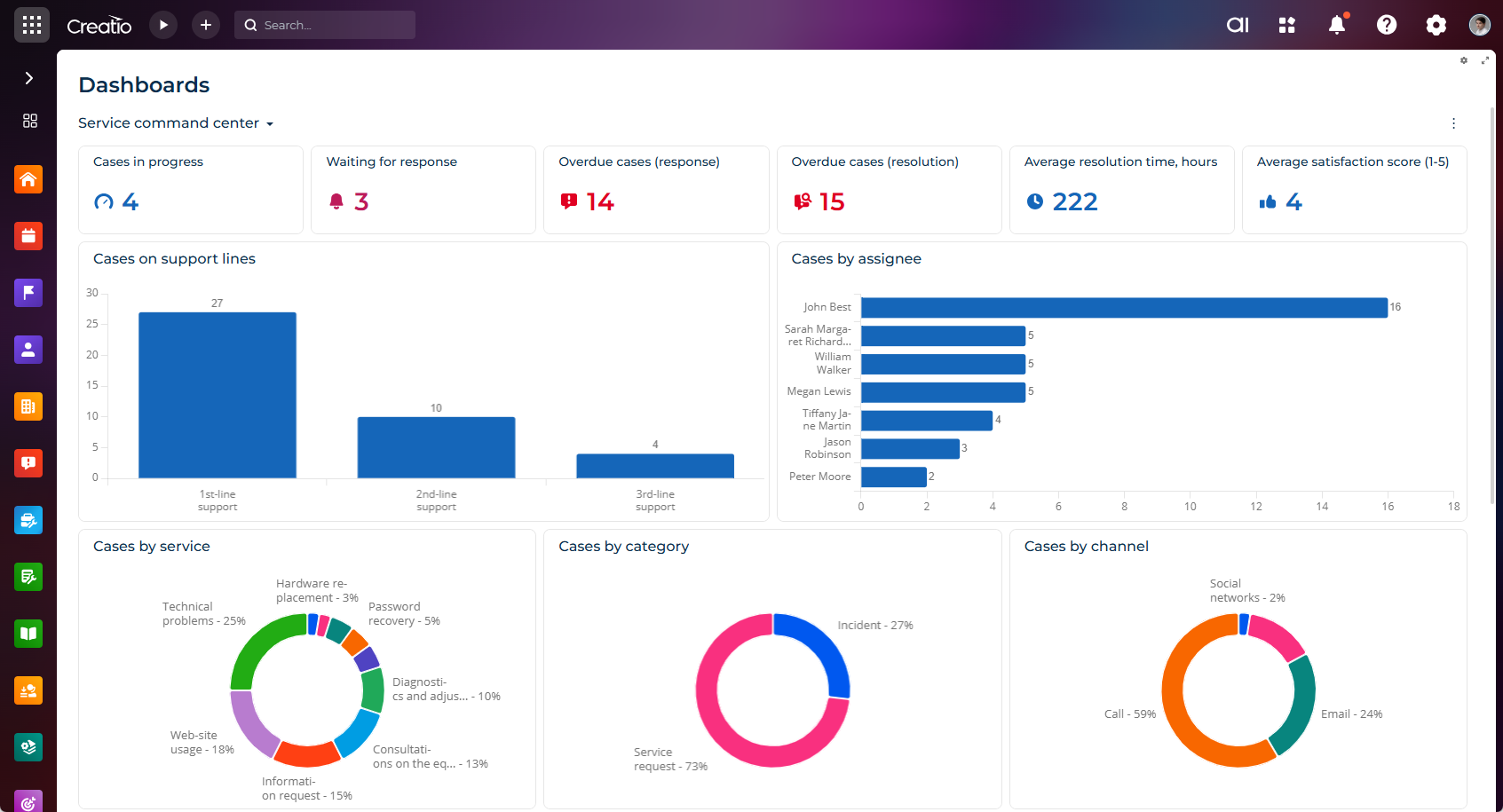Open the app launcher grid menu

32,25
